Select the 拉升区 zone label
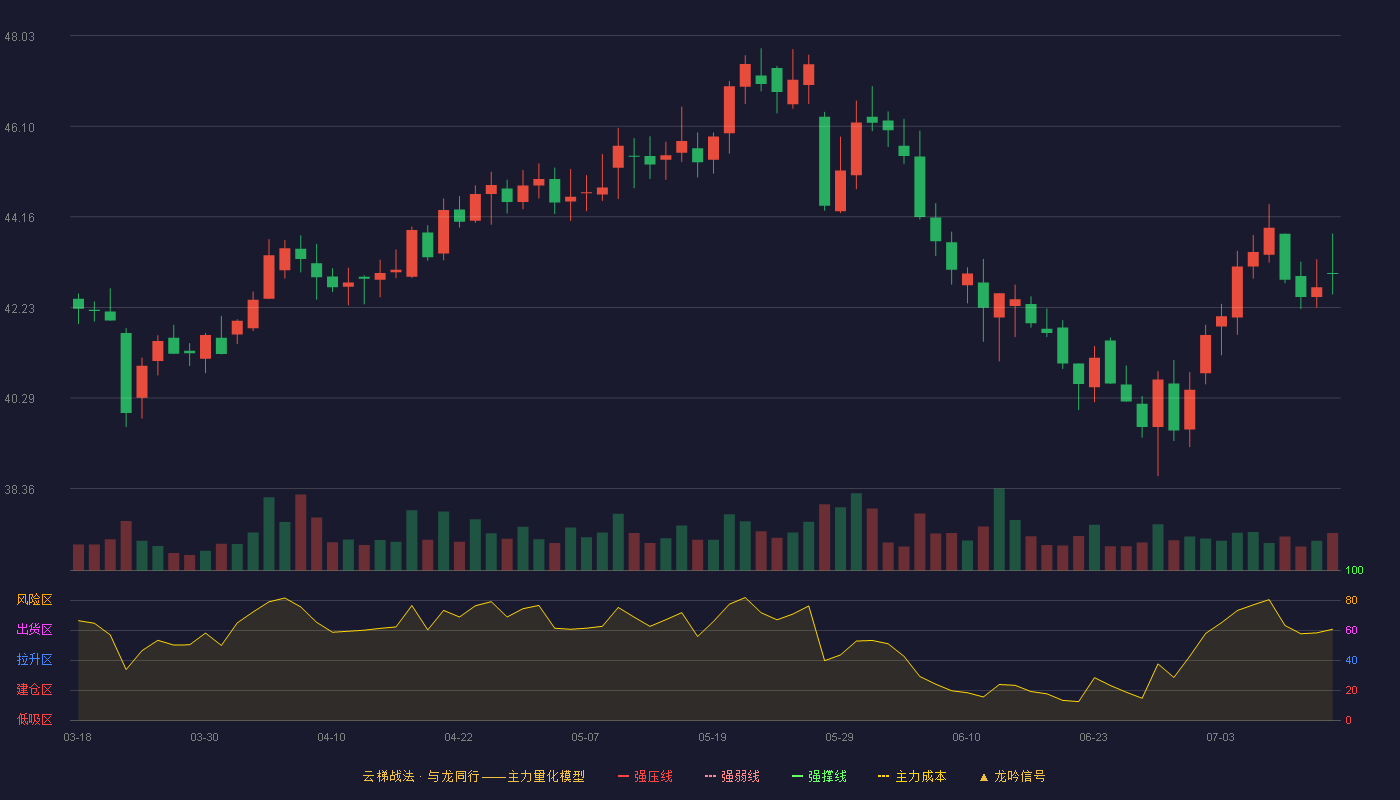1400x800 pixels. point(34,660)
